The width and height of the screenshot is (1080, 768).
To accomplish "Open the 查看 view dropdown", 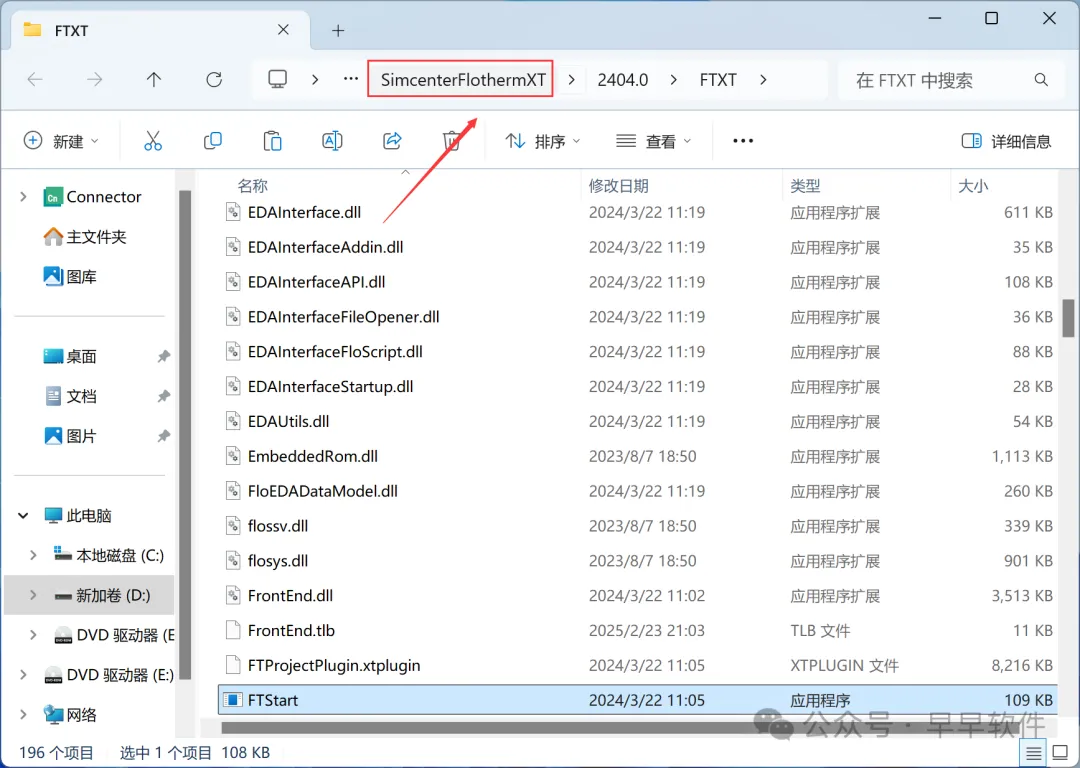I will 653,141.
